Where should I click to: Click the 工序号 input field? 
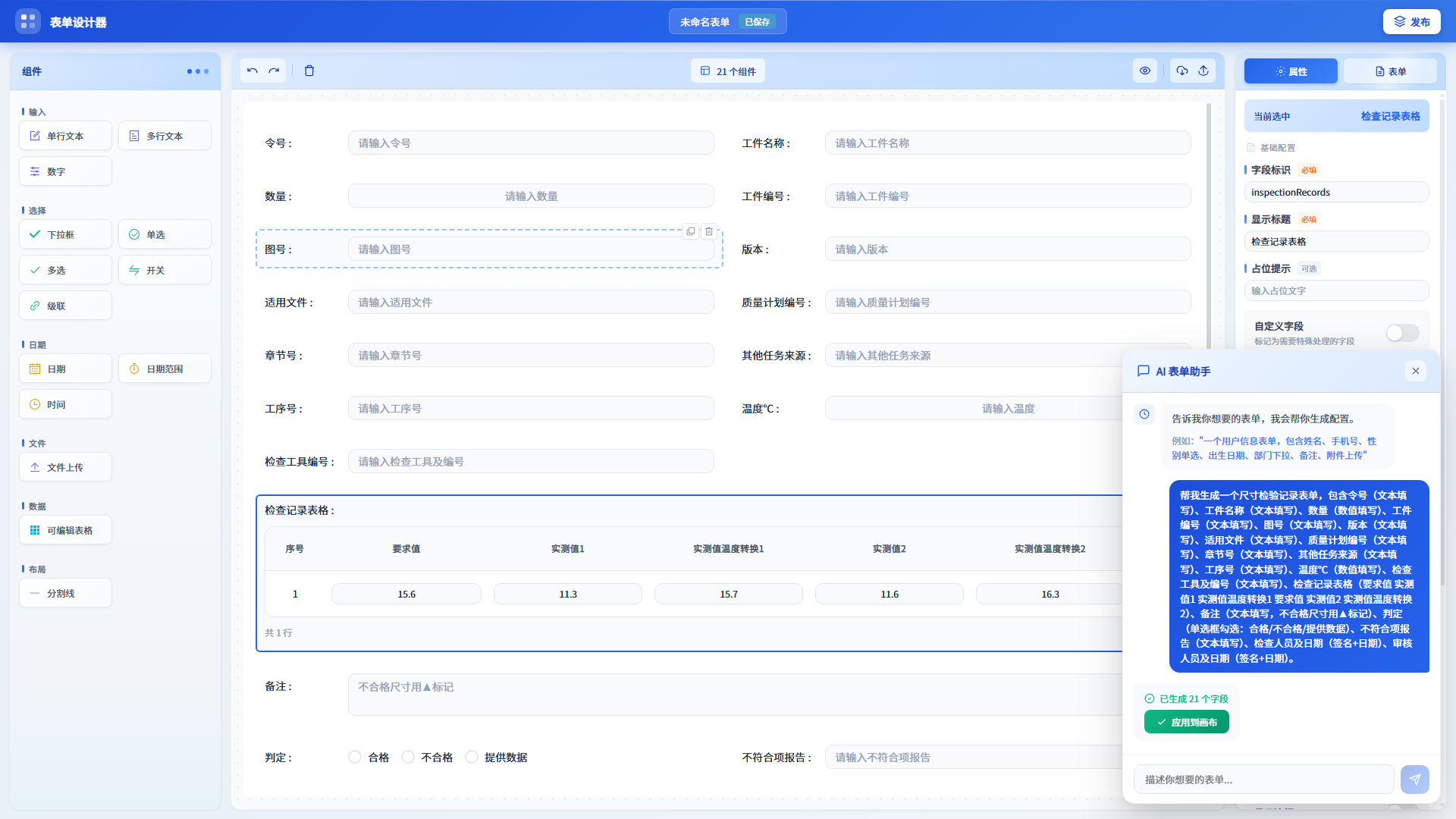coord(531,408)
